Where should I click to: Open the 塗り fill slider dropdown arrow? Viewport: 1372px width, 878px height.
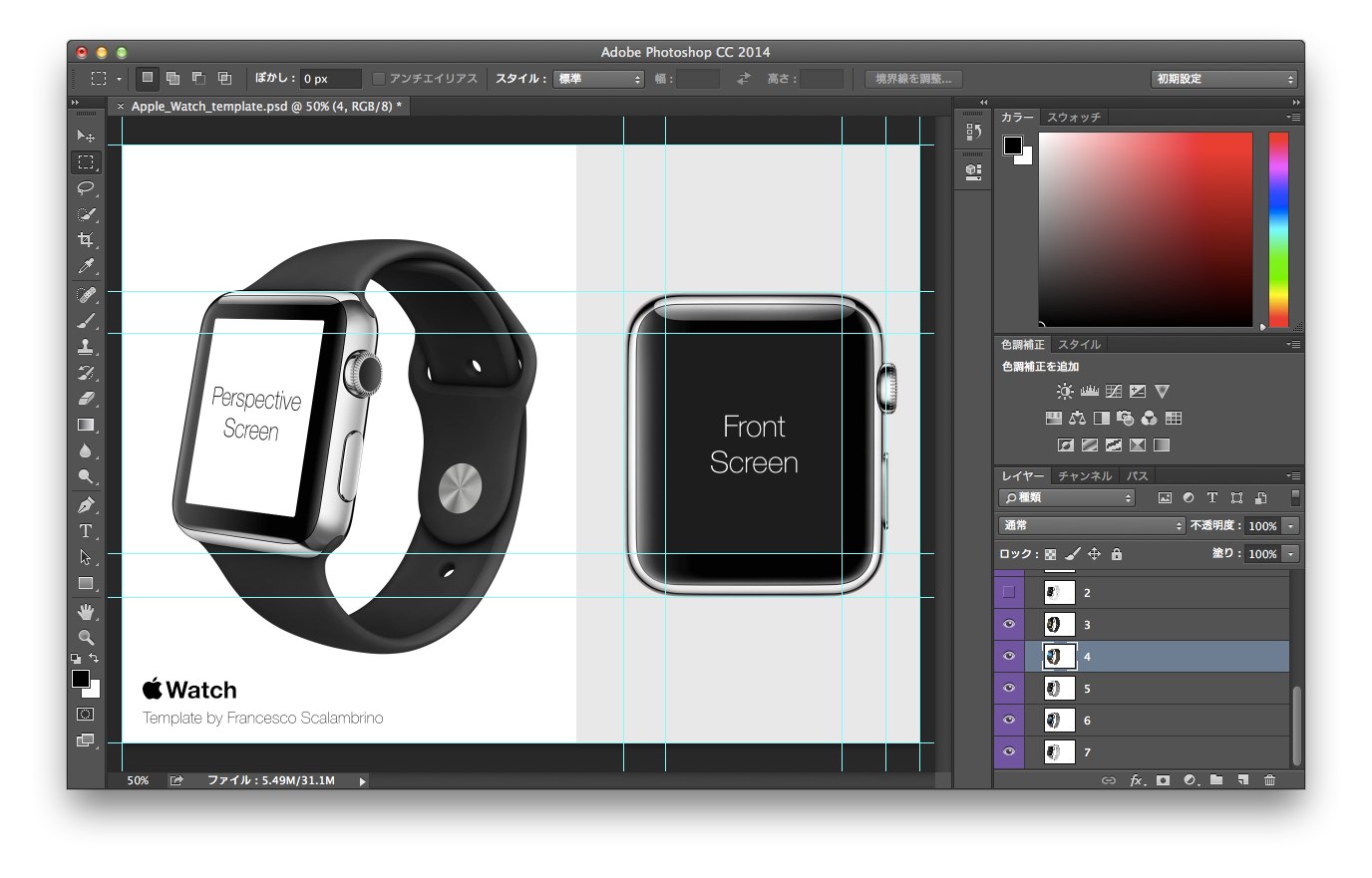(1291, 553)
